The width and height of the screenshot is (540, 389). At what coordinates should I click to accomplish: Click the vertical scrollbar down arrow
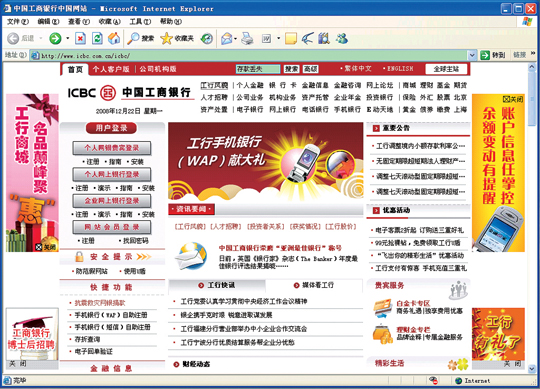coord(532,369)
